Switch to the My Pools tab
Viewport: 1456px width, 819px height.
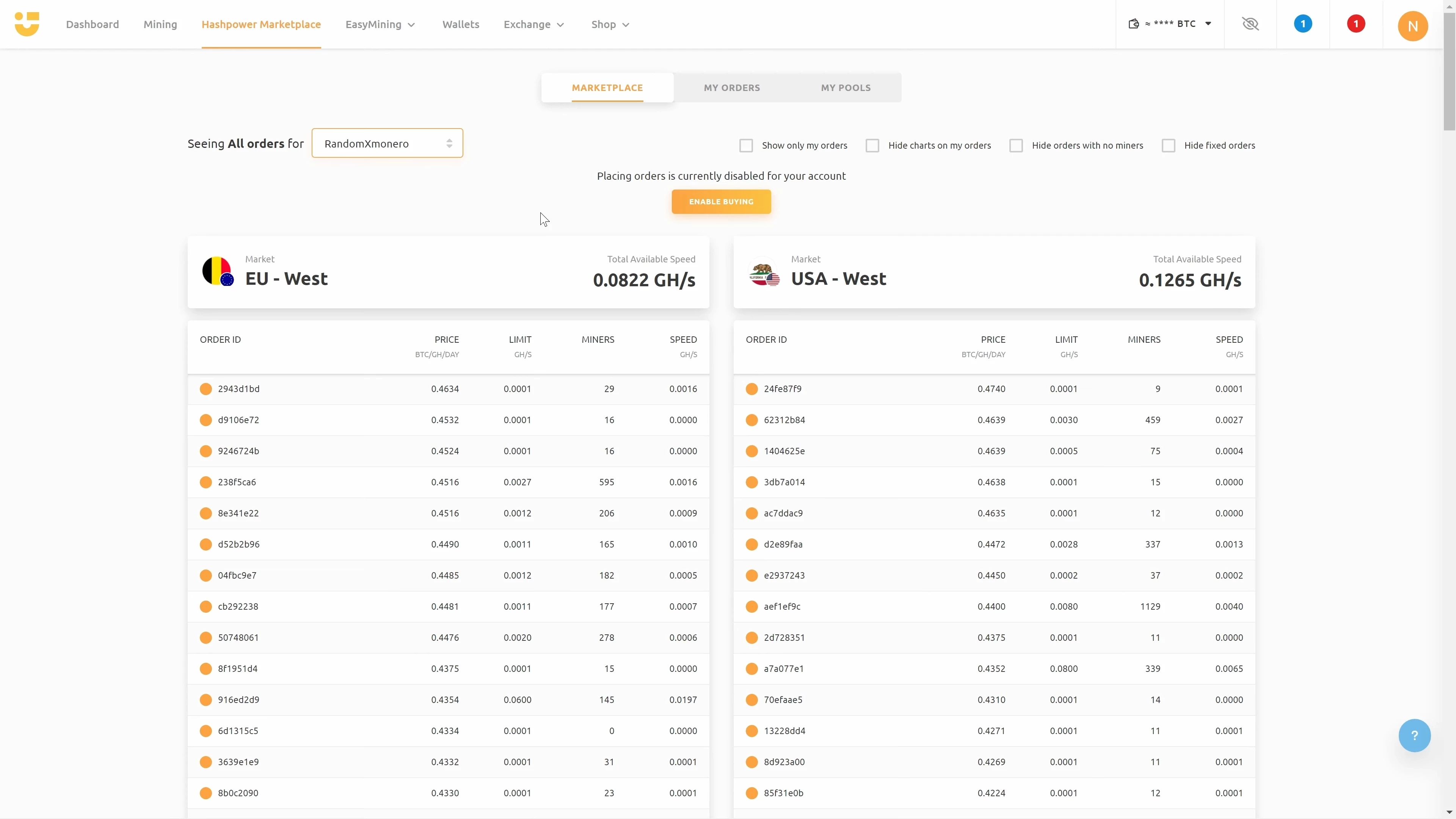[846, 88]
